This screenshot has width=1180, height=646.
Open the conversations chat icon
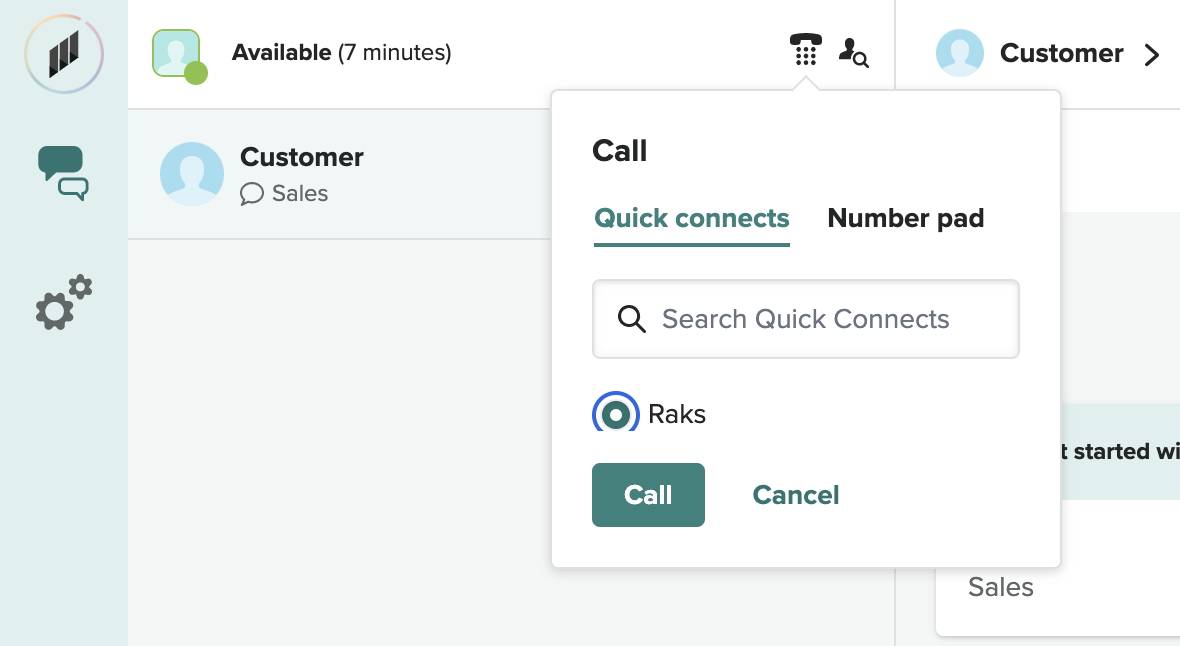pos(63,172)
